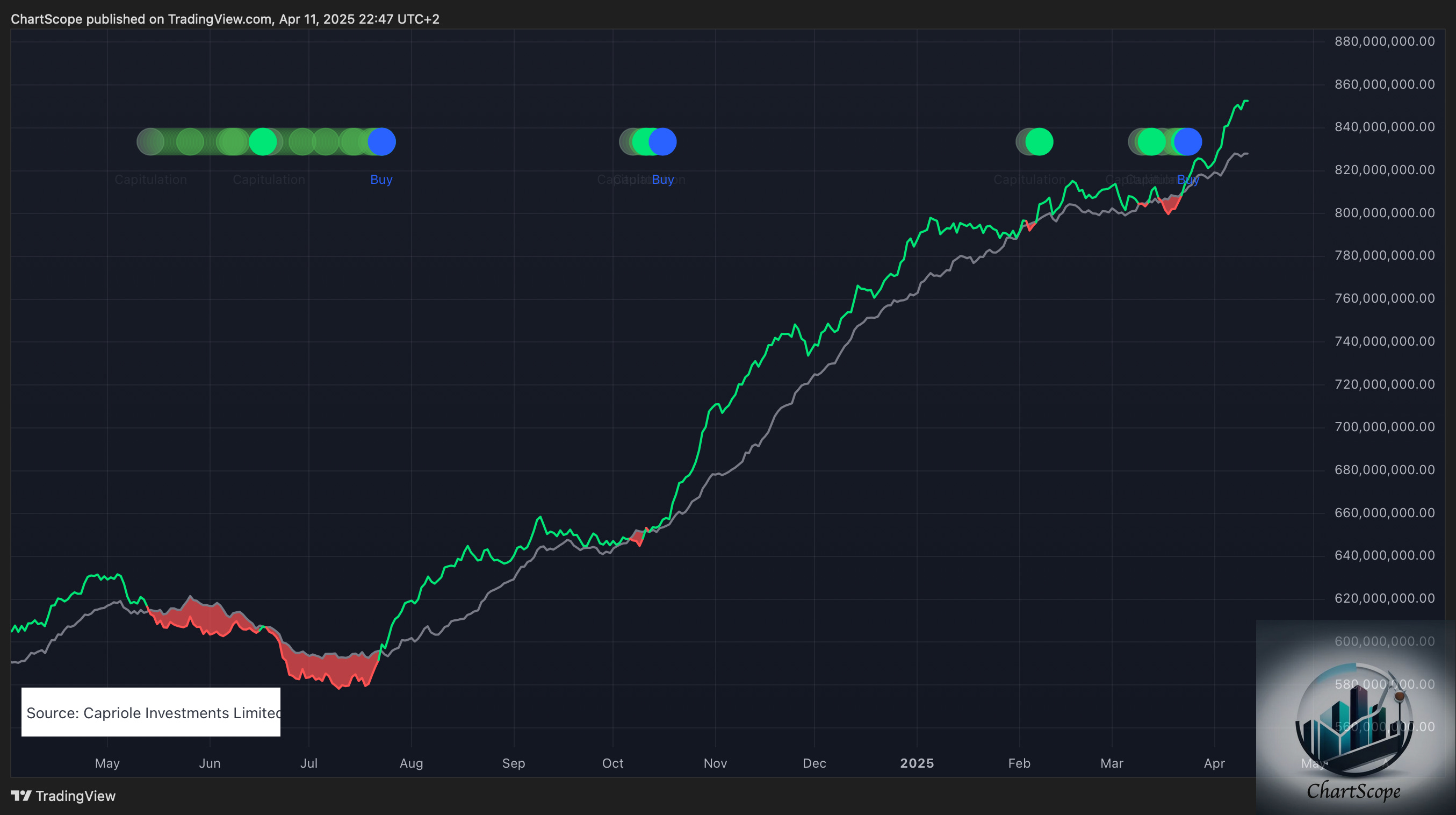
Task: Click the 700,000,000.00 price axis label
Action: [1384, 426]
